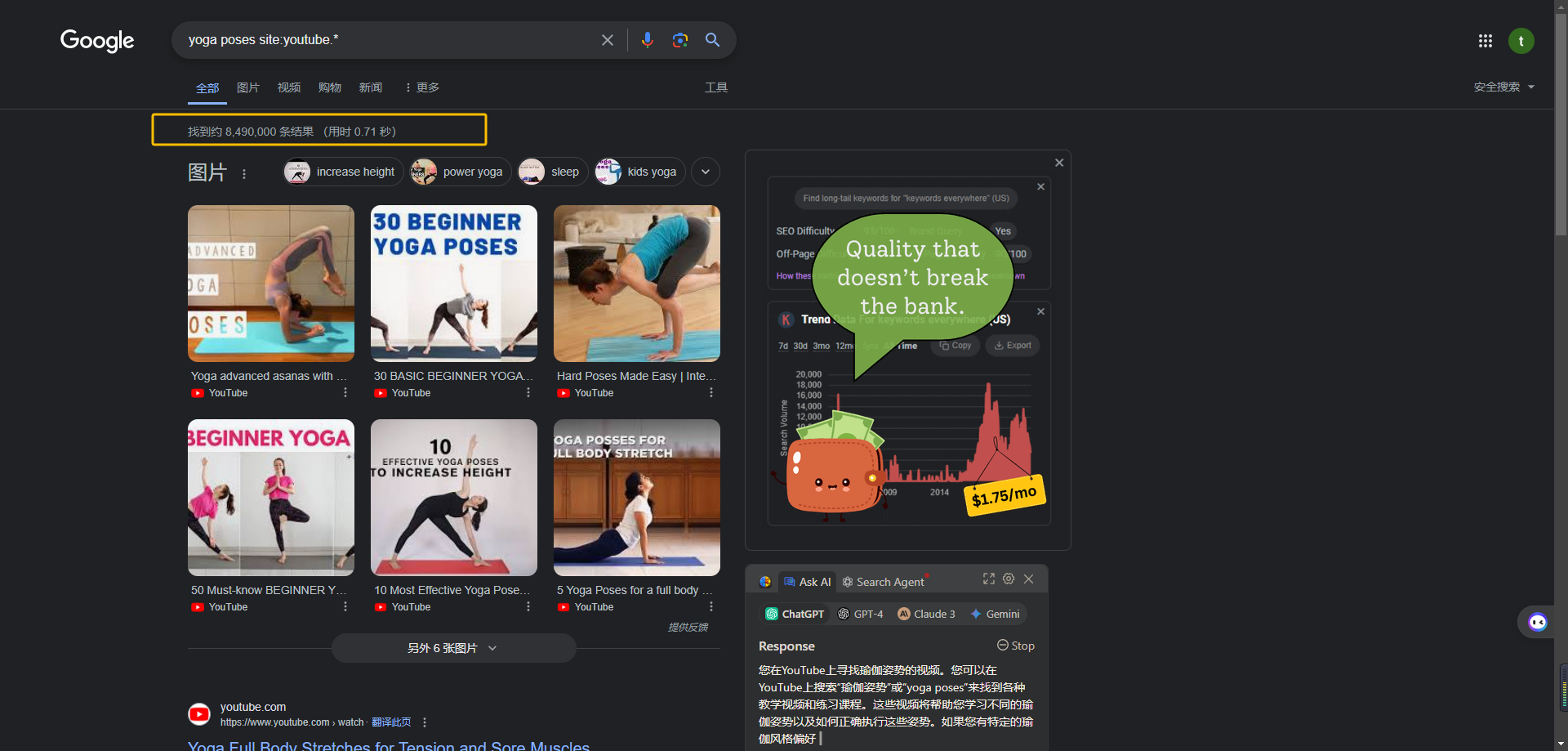The image size is (1568, 751).
Task: Clear the search box text
Action: [607, 40]
